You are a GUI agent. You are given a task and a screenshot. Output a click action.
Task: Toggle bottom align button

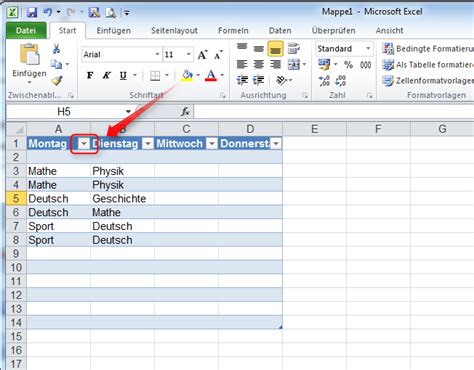coord(275,49)
